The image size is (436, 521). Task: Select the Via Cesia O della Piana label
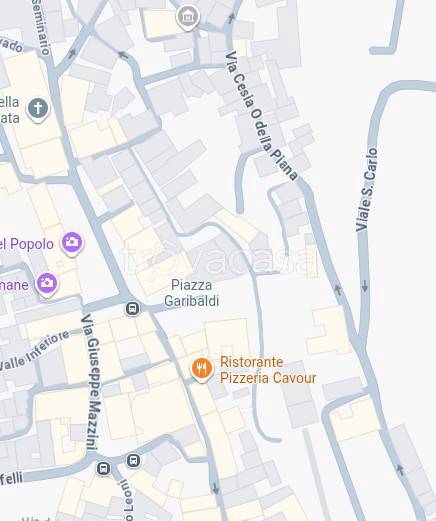(x=261, y=116)
